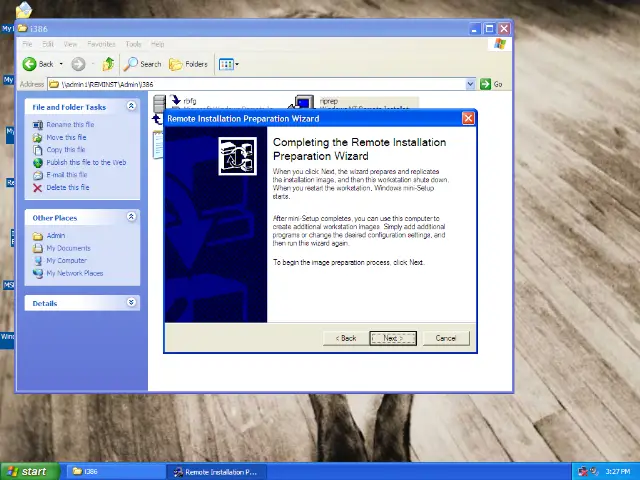Viewport: 640px width, 480px height.
Task: Click Delete this file
Action: [x=68, y=187]
